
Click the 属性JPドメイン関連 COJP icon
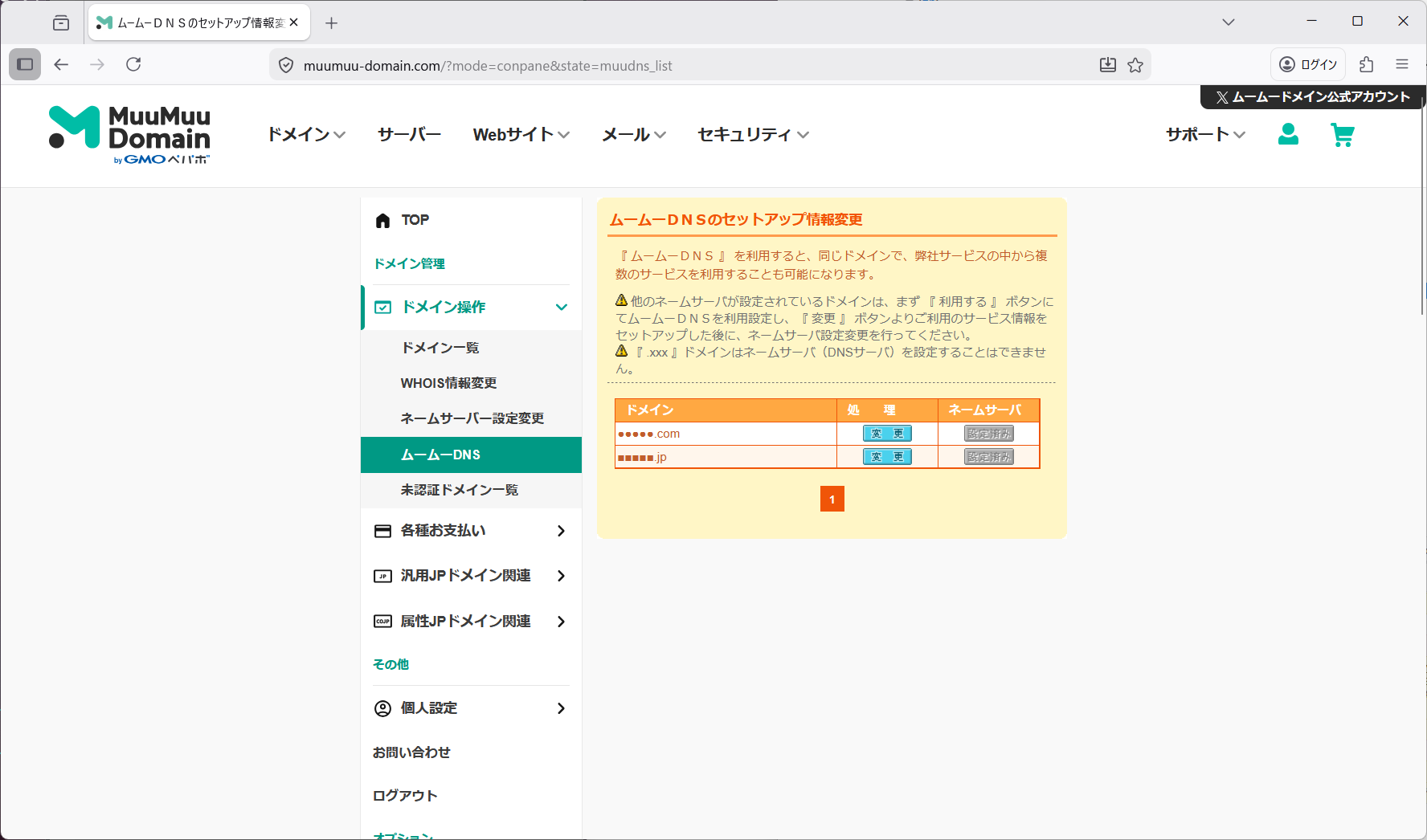(x=383, y=622)
